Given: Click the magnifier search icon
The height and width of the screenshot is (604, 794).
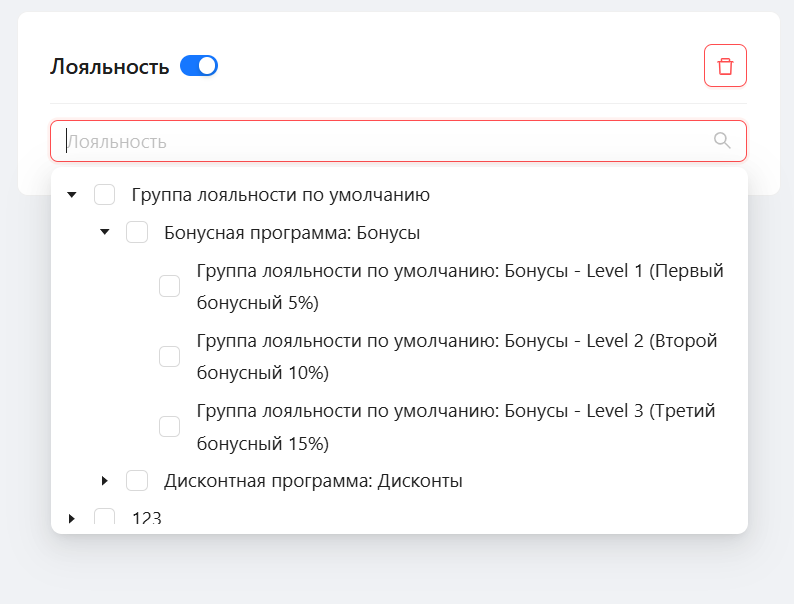Looking at the screenshot, I should click(722, 141).
